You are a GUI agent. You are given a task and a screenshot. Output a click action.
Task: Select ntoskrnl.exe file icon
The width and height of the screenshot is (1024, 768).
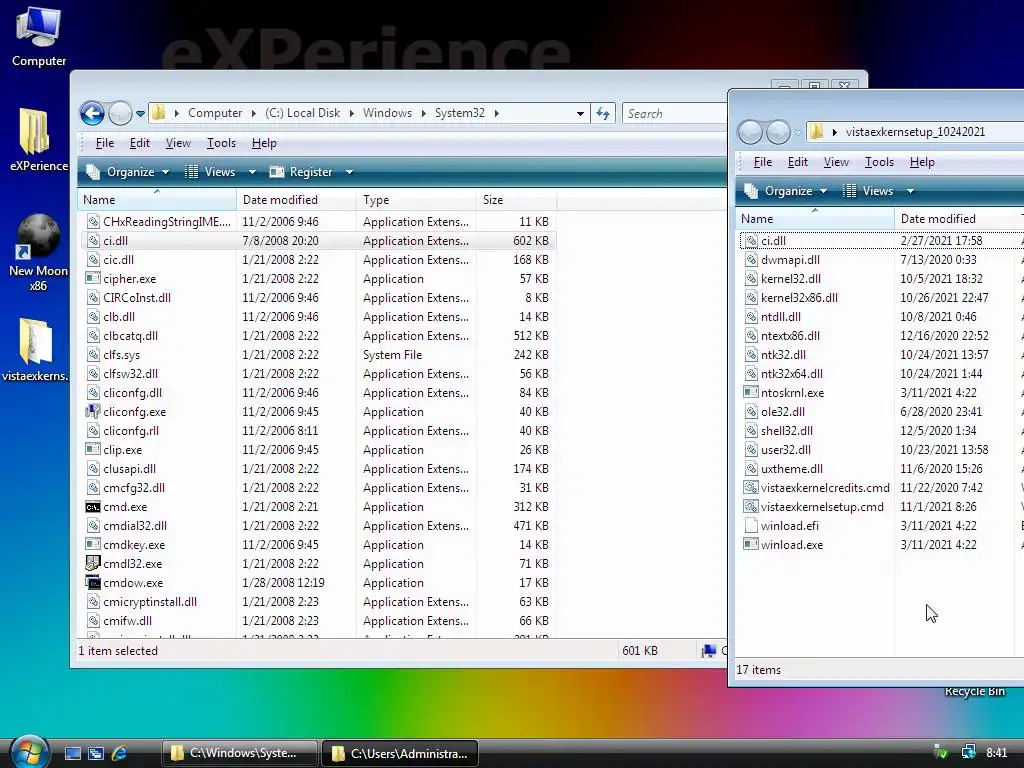751,393
